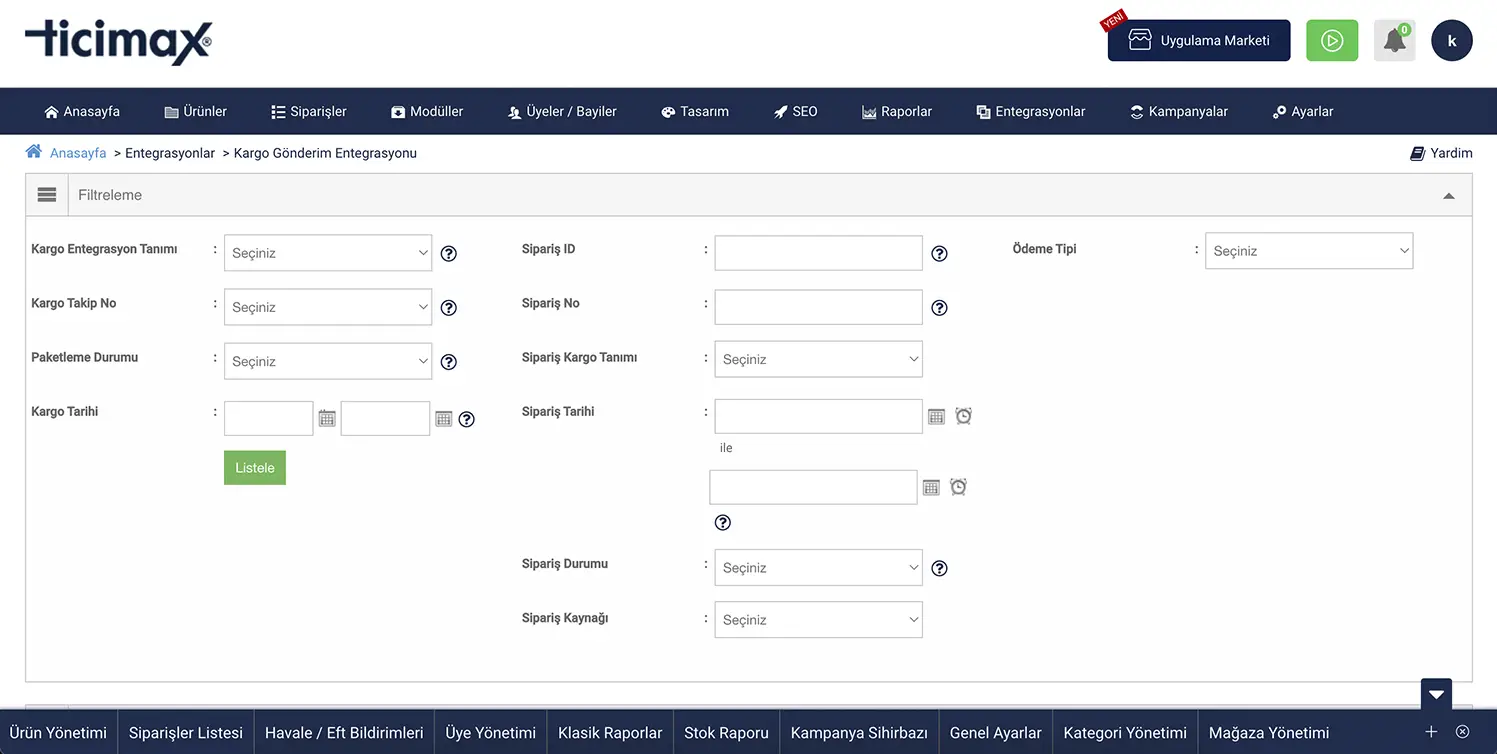Open Anasayfa in main menu

(82, 111)
